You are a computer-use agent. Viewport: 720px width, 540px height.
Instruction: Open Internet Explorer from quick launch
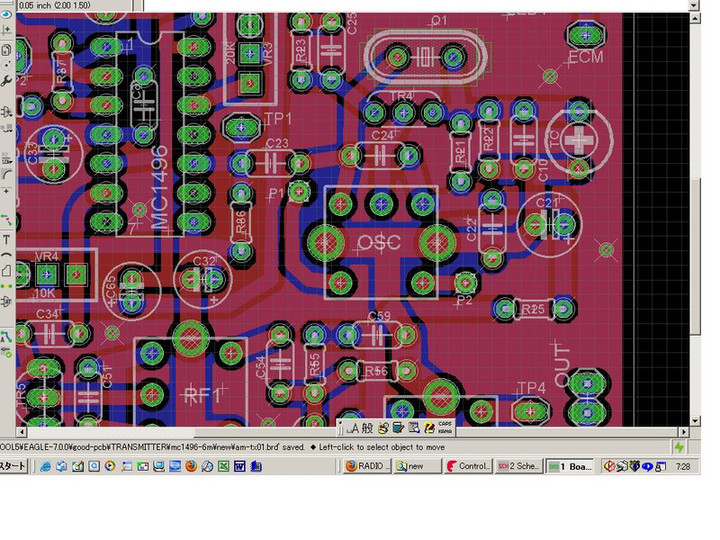(x=46, y=467)
